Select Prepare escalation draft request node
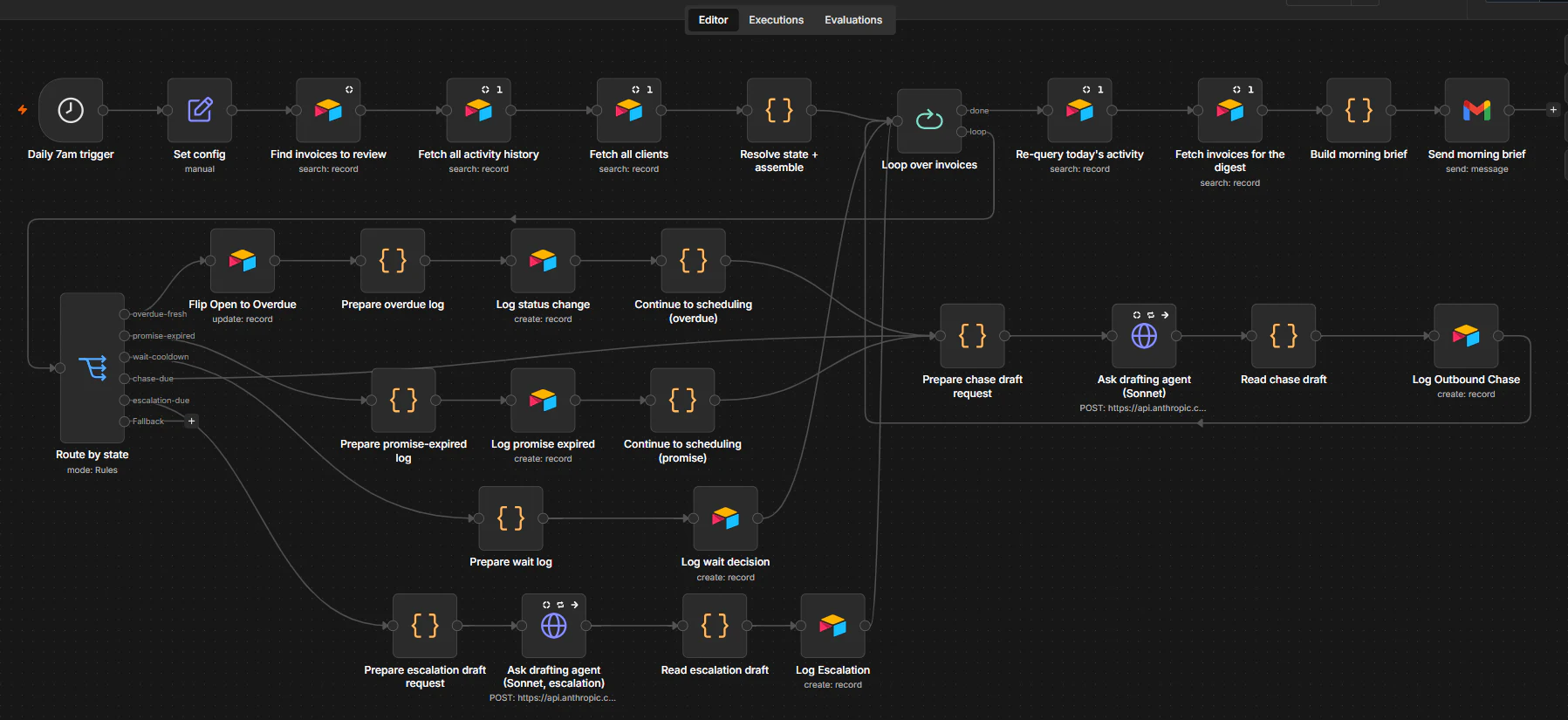The height and width of the screenshot is (720, 1568). [425, 626]
